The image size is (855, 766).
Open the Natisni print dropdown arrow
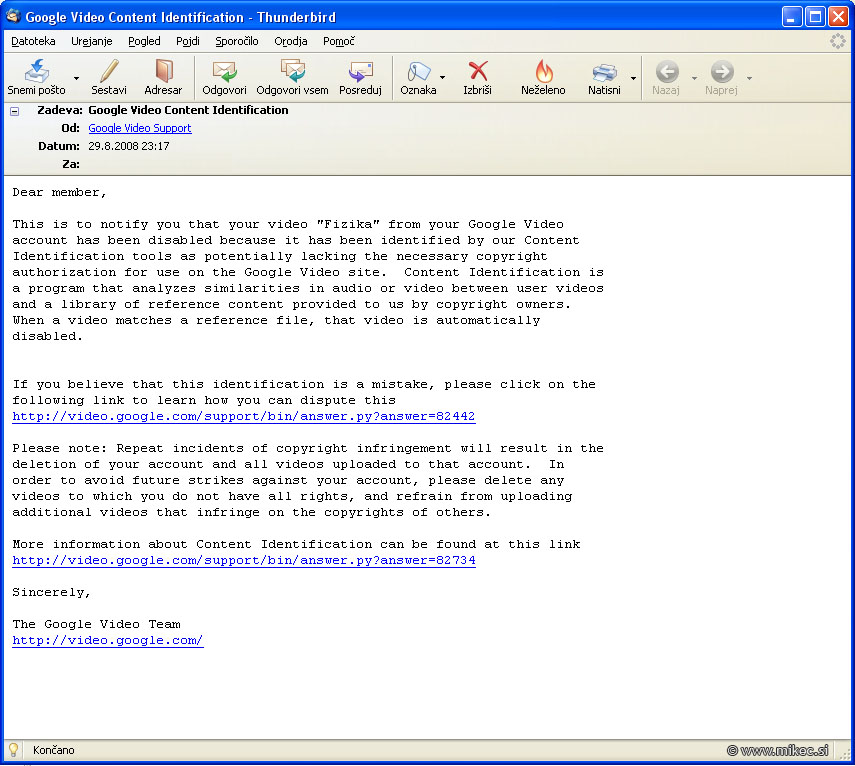tap(633, 78)
